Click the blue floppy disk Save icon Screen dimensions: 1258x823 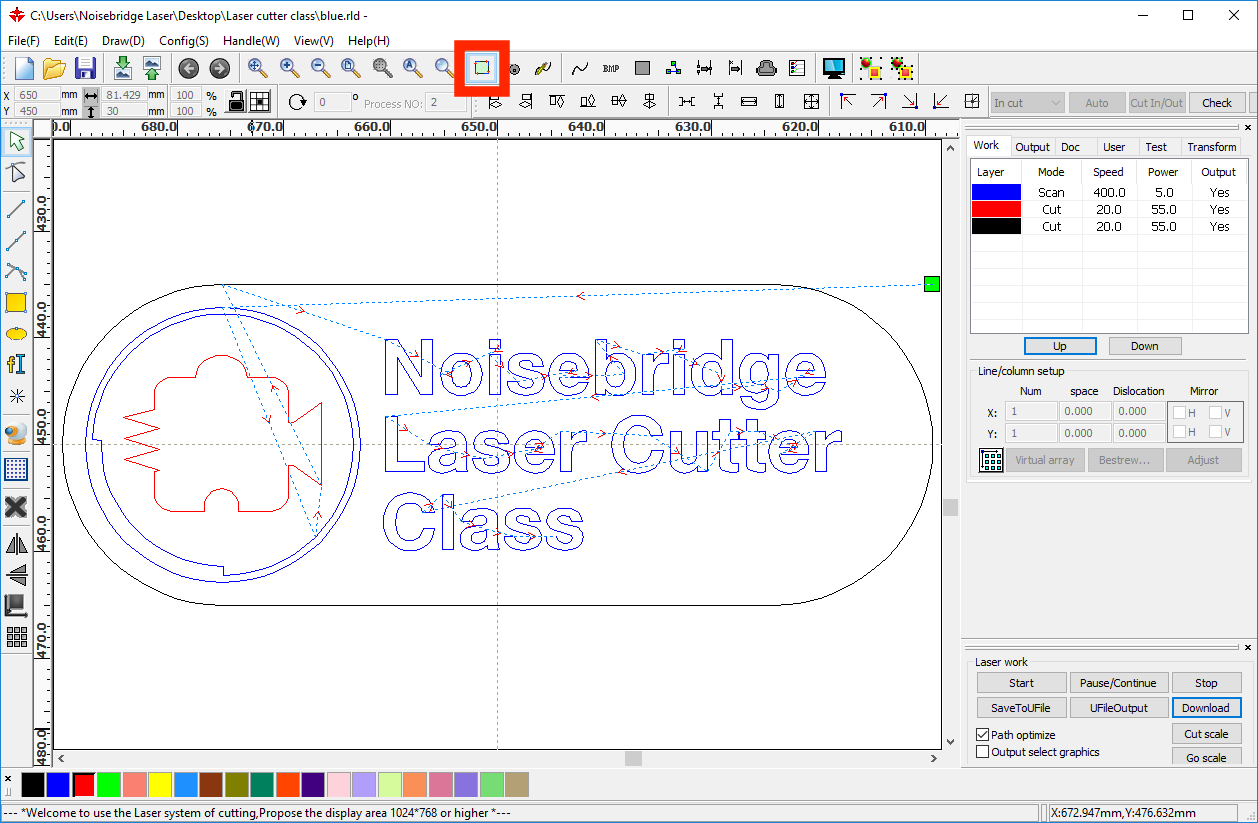pos(85,68)
